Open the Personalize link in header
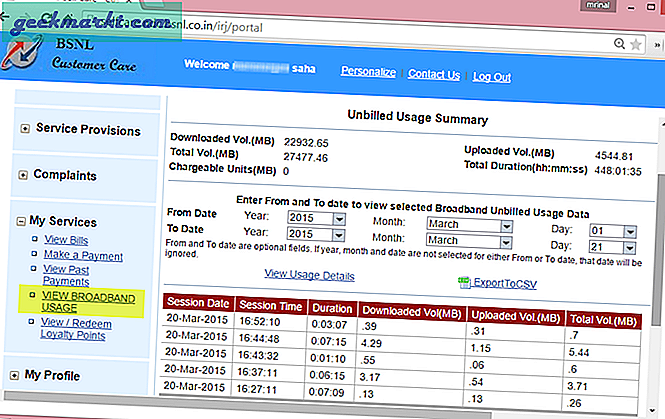The width and height of the screenshot is (665, 419). [x=368, y=73]
